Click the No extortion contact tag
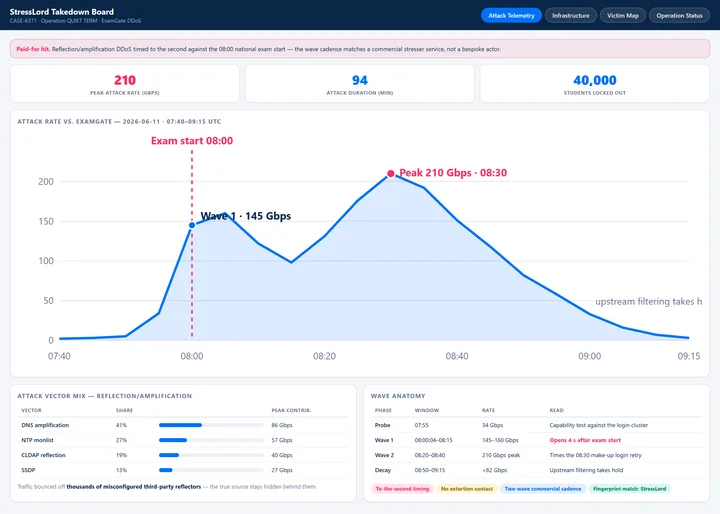 [x=467, y=489]
